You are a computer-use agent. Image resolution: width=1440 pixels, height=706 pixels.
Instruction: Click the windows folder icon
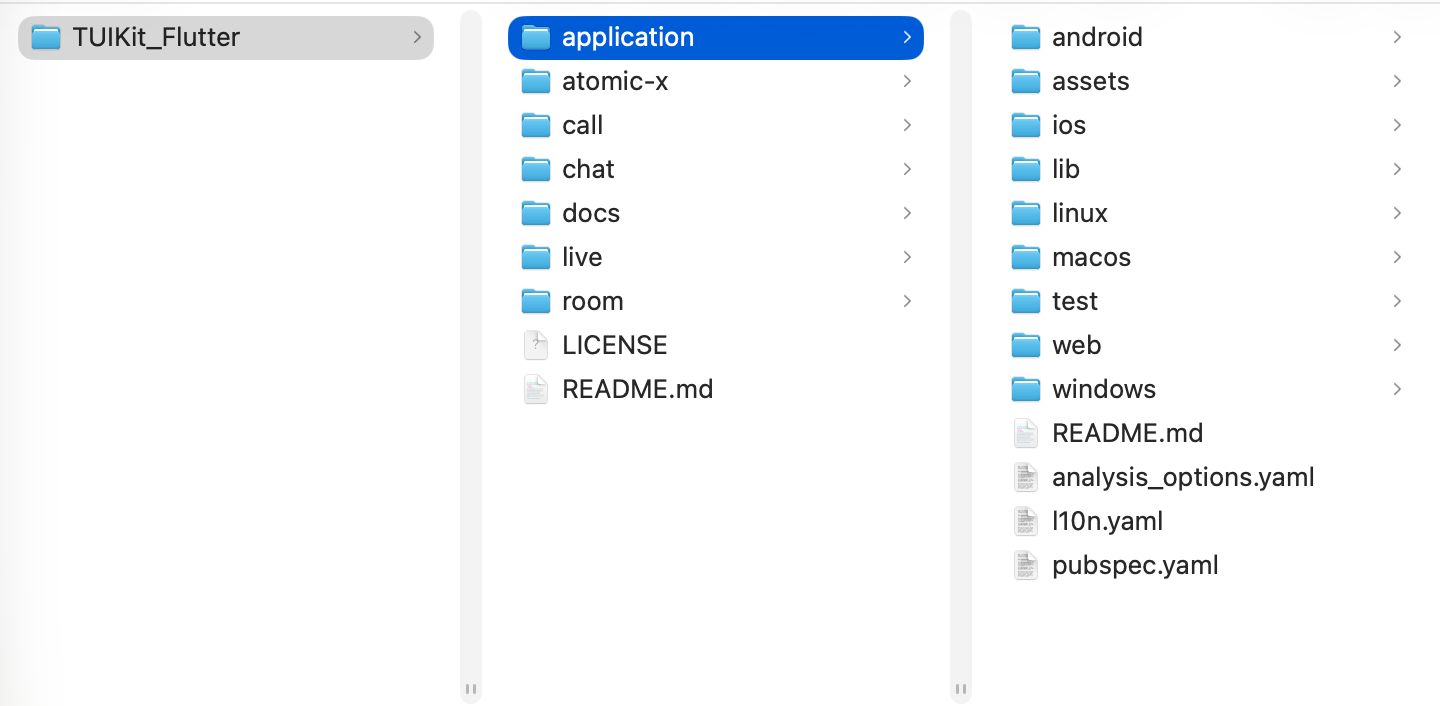point(1026,390)
